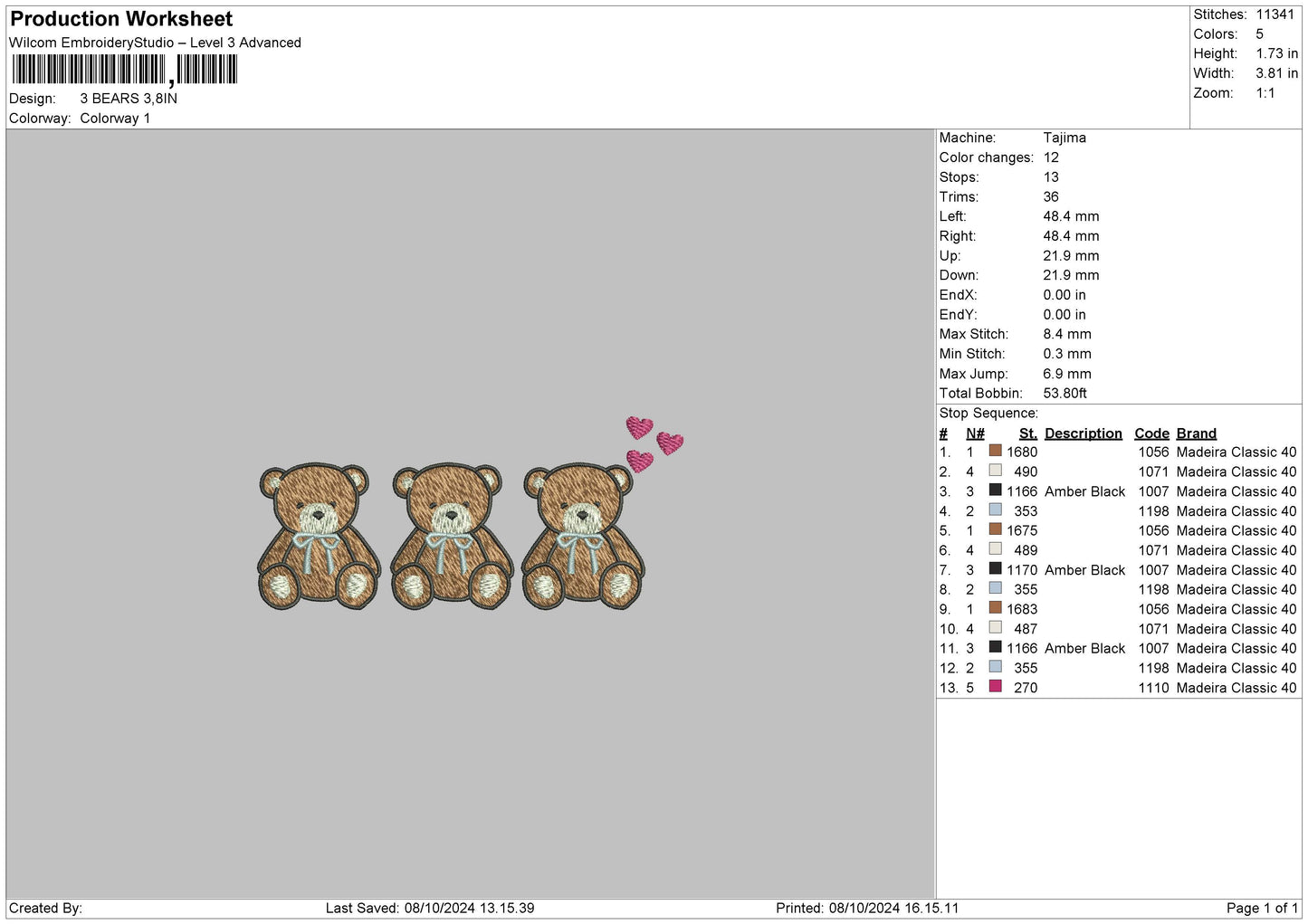
Task: Click the light blue swatch in stop row 12
Action: 996,667
